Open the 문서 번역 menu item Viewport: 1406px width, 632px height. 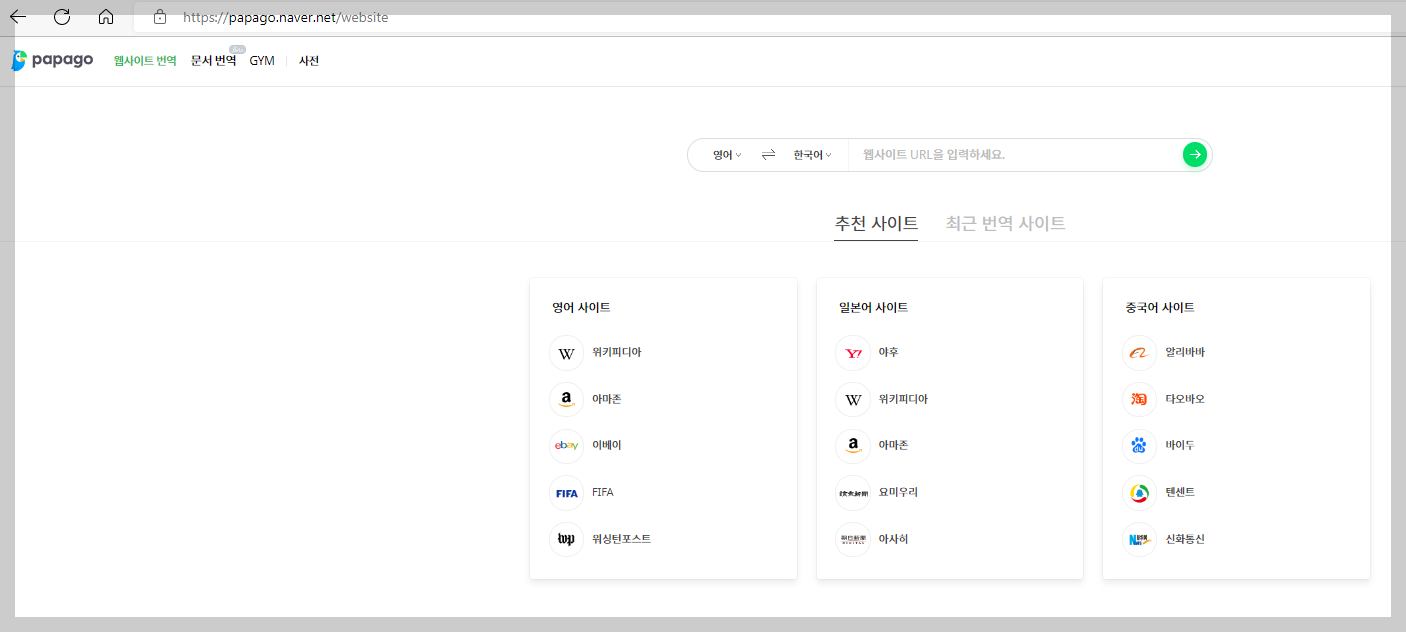point(213,60)
